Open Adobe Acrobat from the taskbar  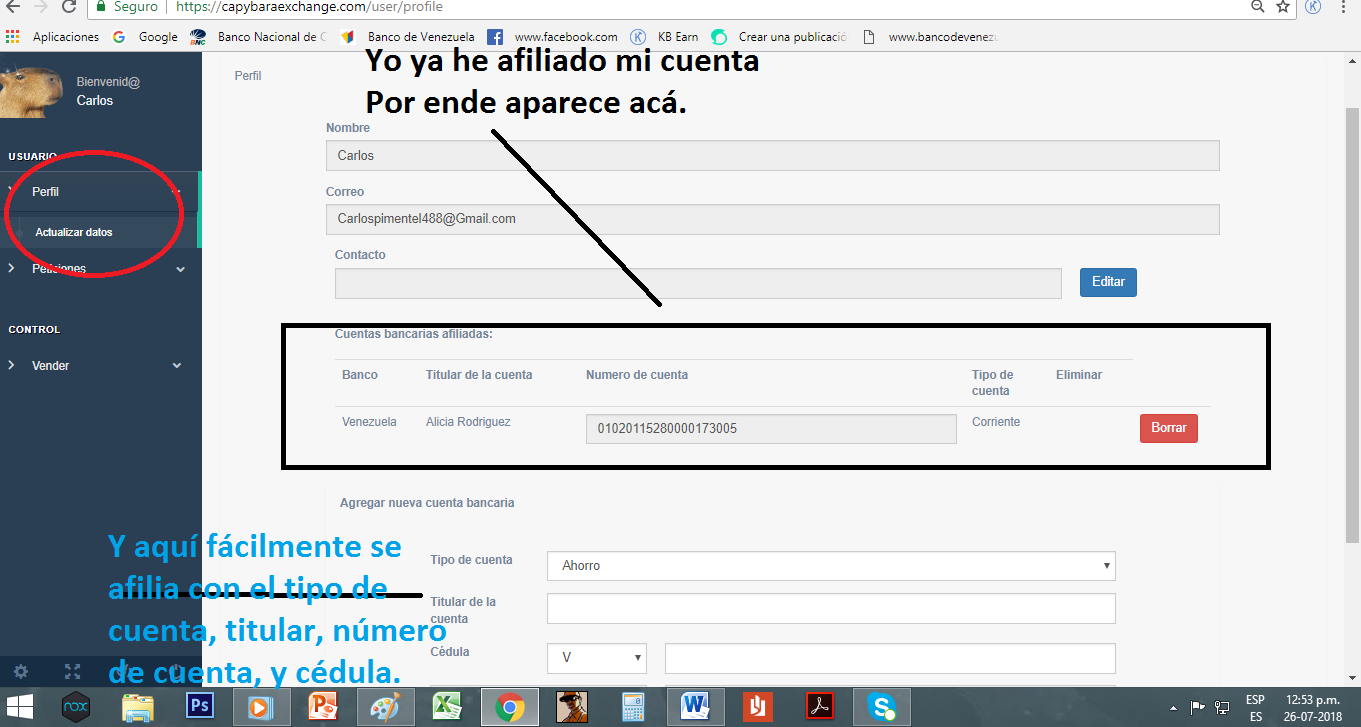pyautogui.click(x=820, y=706)
